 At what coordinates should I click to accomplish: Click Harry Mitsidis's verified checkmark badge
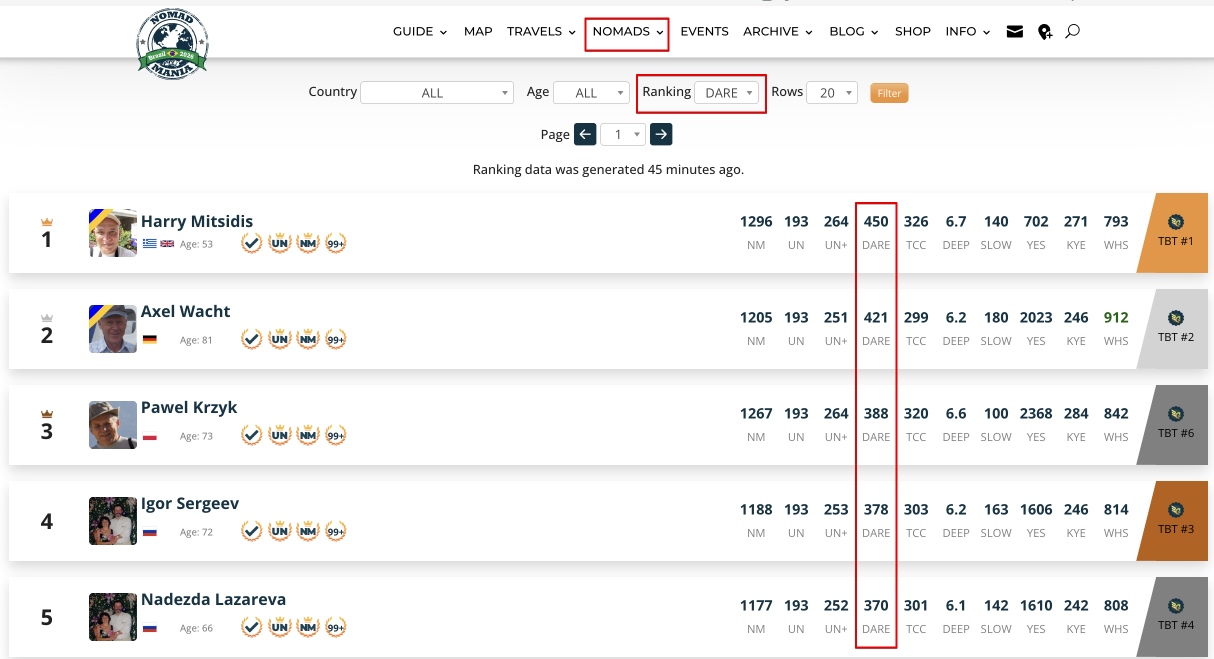coord(252,243)
